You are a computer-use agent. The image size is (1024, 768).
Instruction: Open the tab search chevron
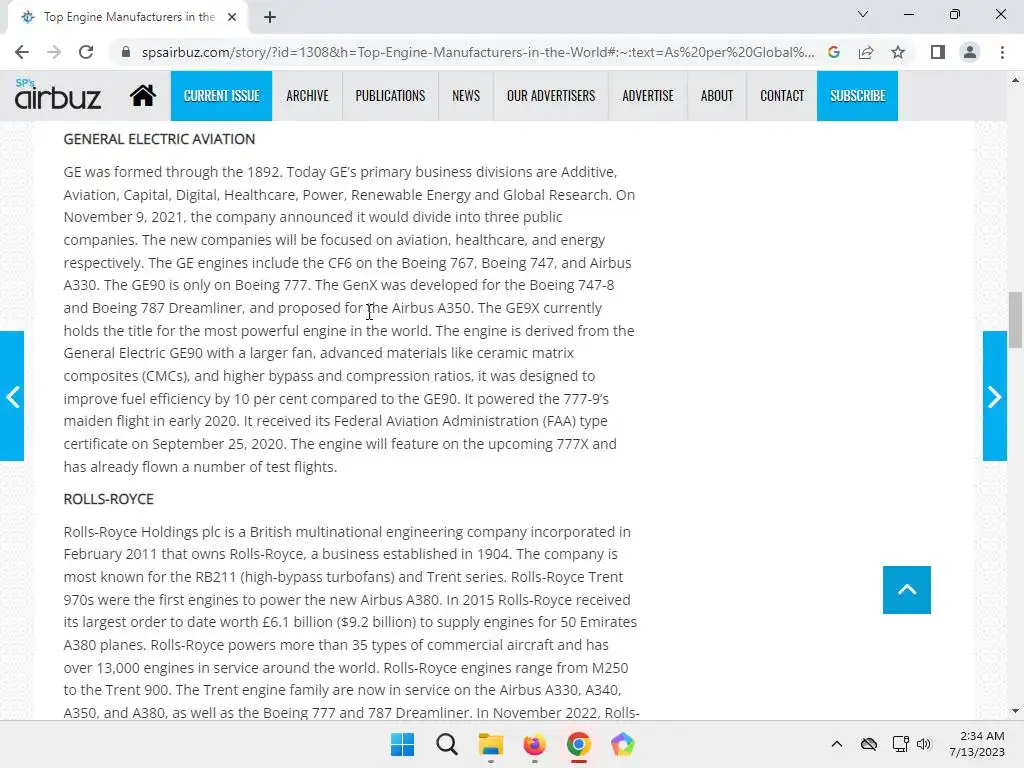pyautogui.click(x=863, y=14)
